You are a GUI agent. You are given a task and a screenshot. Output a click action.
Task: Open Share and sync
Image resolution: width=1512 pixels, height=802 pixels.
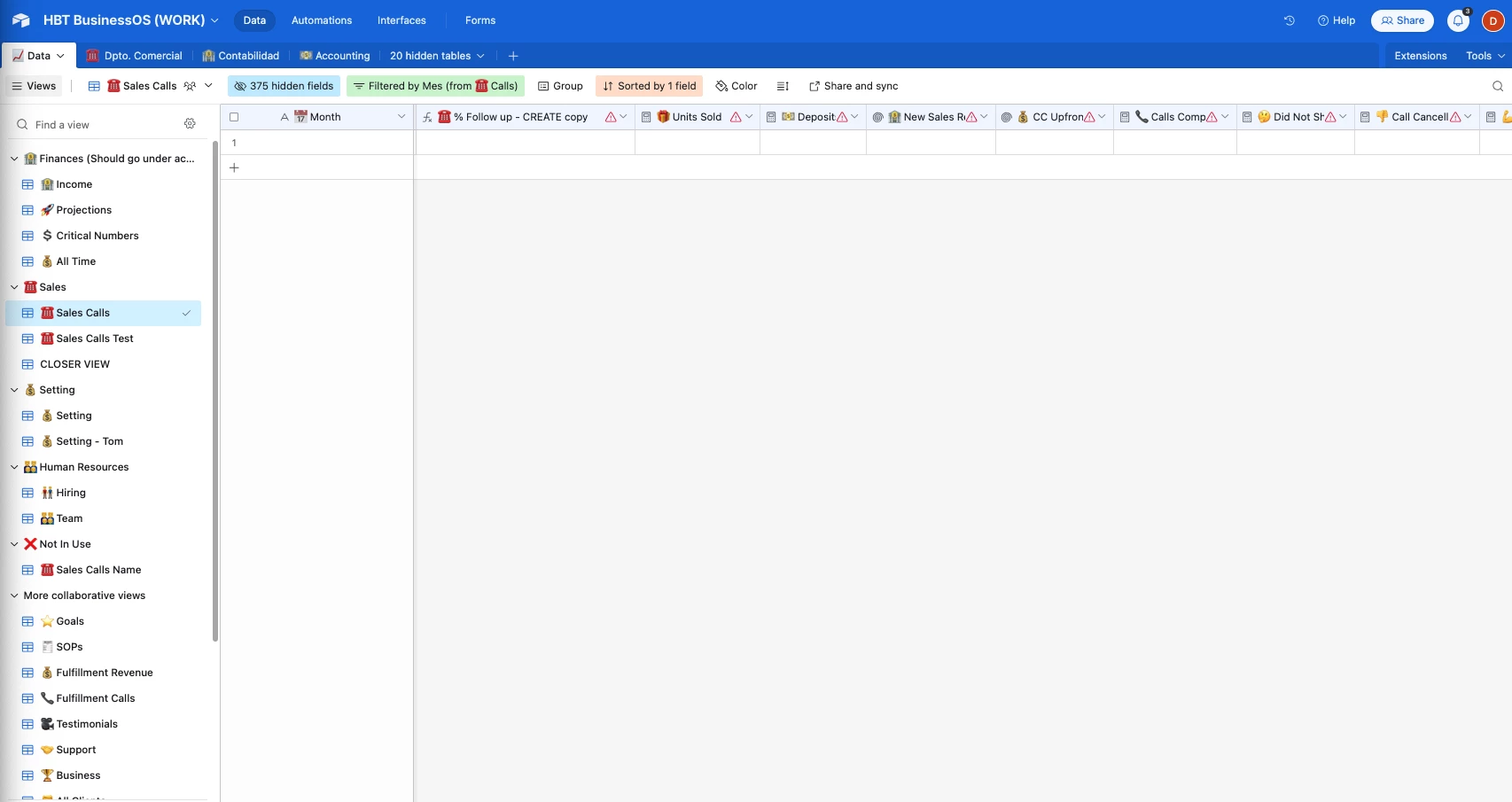pos(853,86)
